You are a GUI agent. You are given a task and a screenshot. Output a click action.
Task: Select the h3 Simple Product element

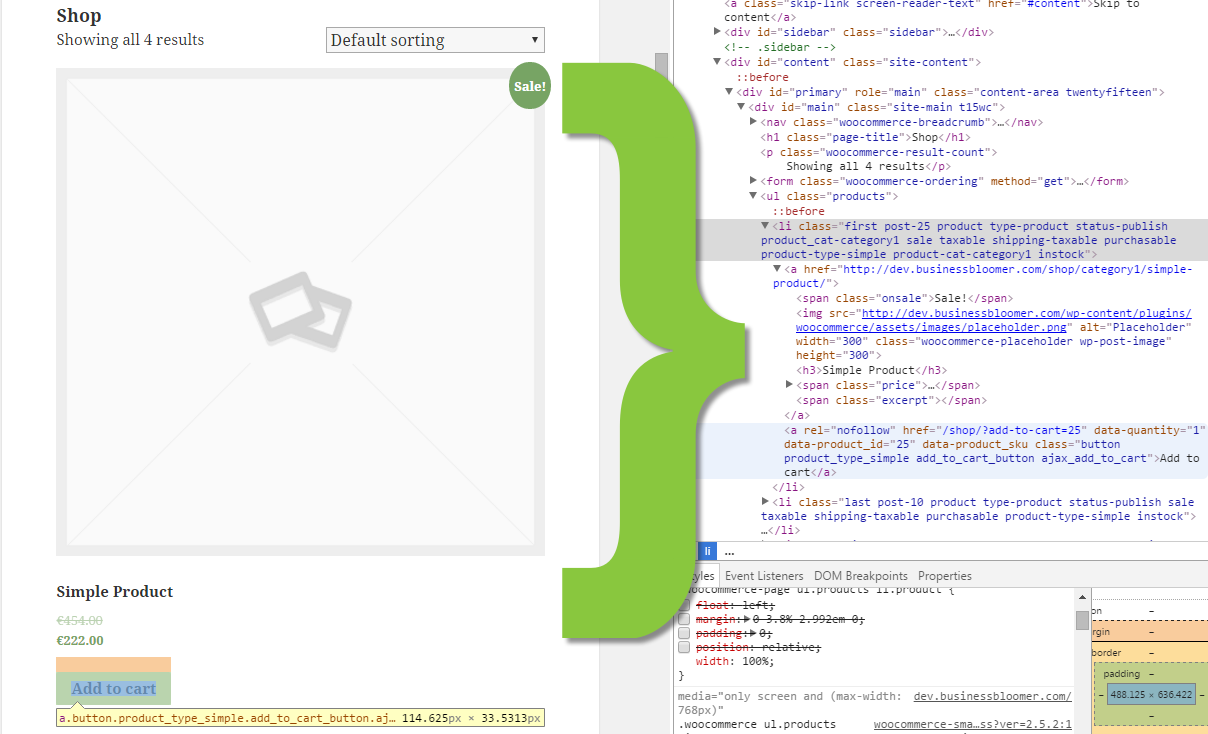872,370
